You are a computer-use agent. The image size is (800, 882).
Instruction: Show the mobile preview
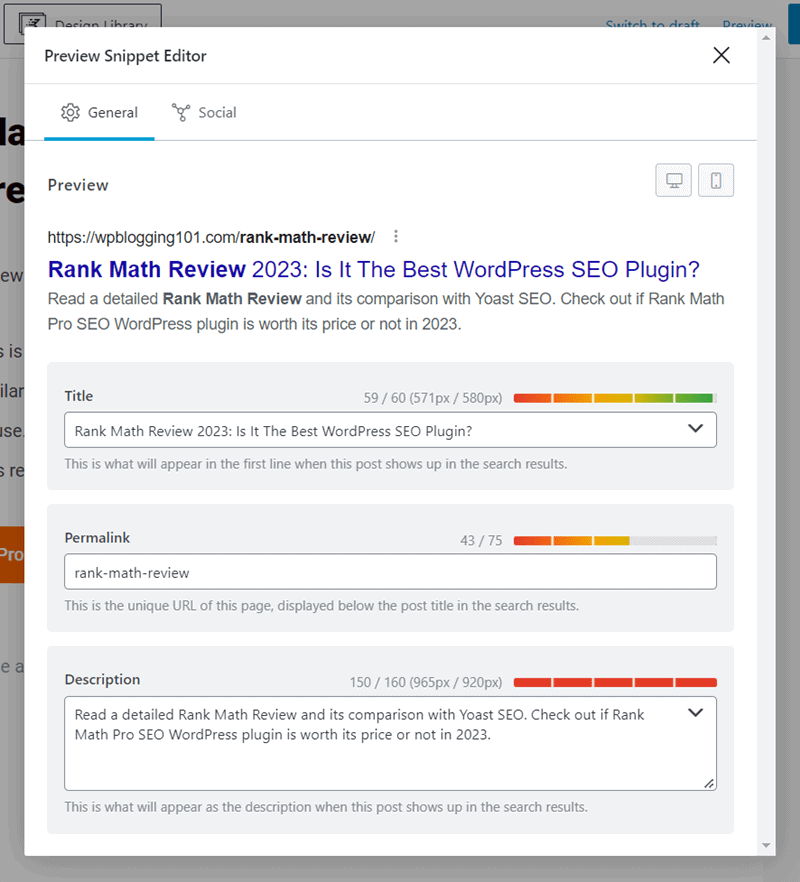pyautogui.click(x=716, y=180)
